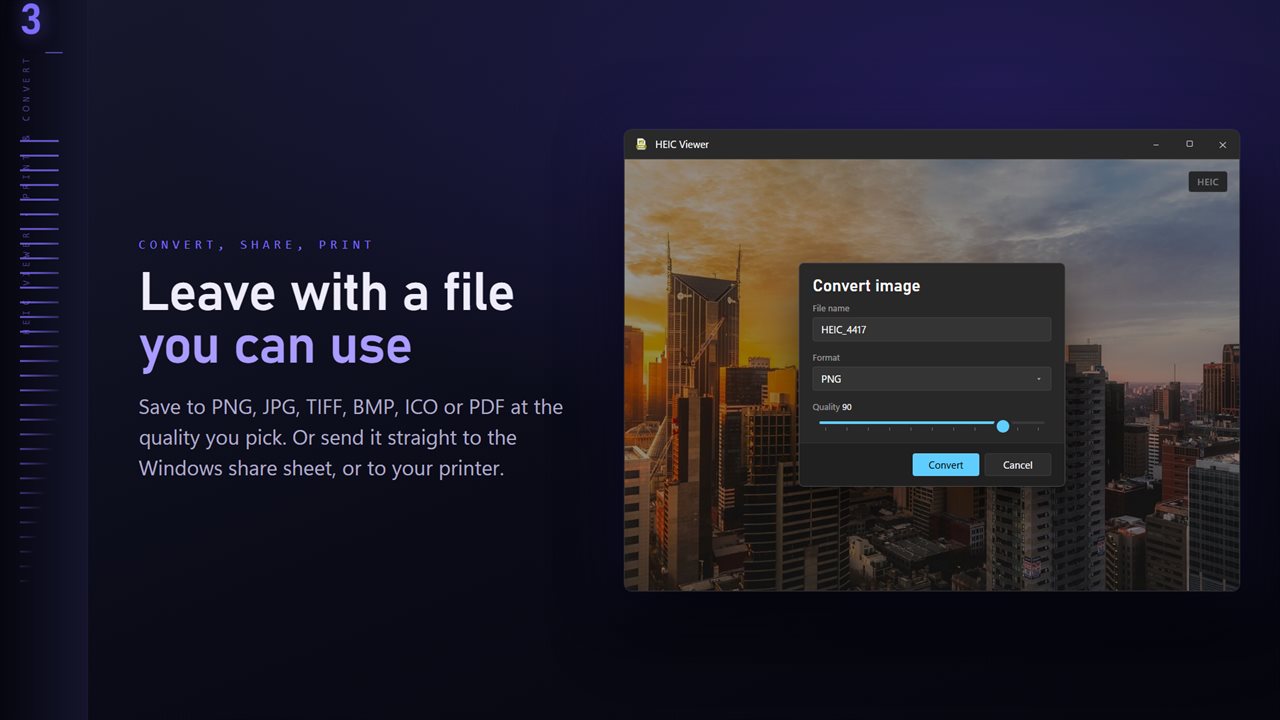Click the 'Leave with a file' heading
The width and height of the screenshot is (1280, 720).
coord(327,293)
